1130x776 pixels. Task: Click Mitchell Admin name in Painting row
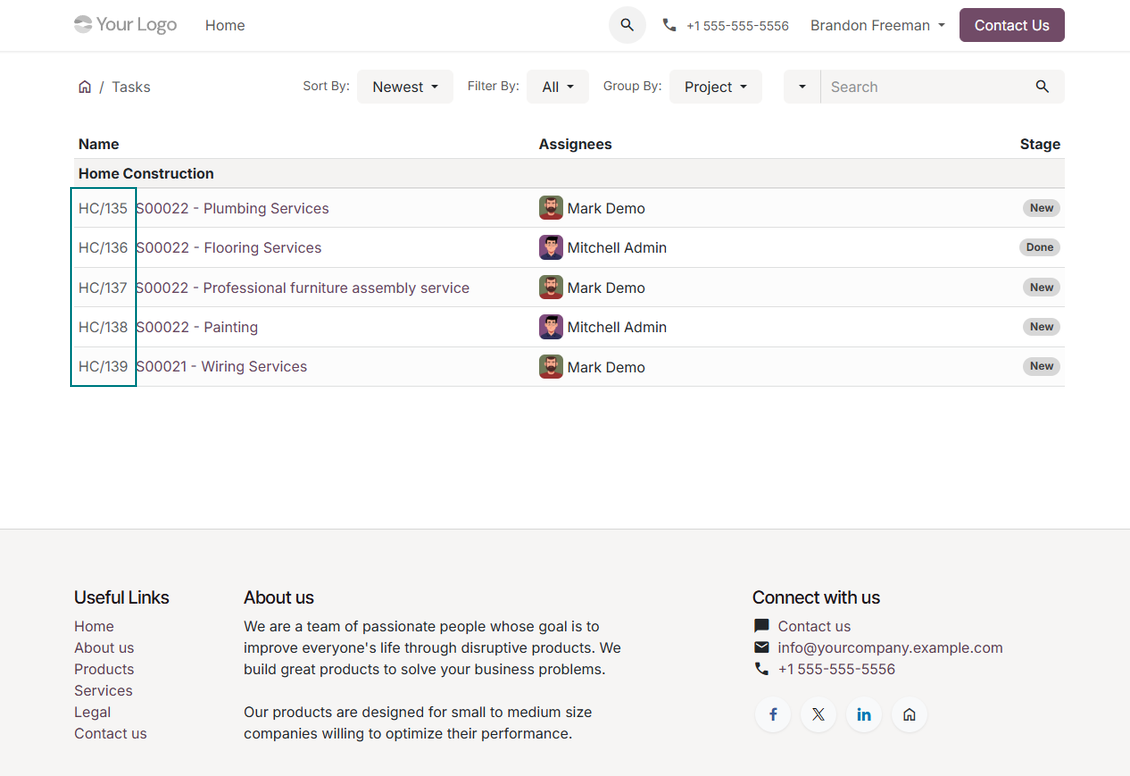pos(617,327)
